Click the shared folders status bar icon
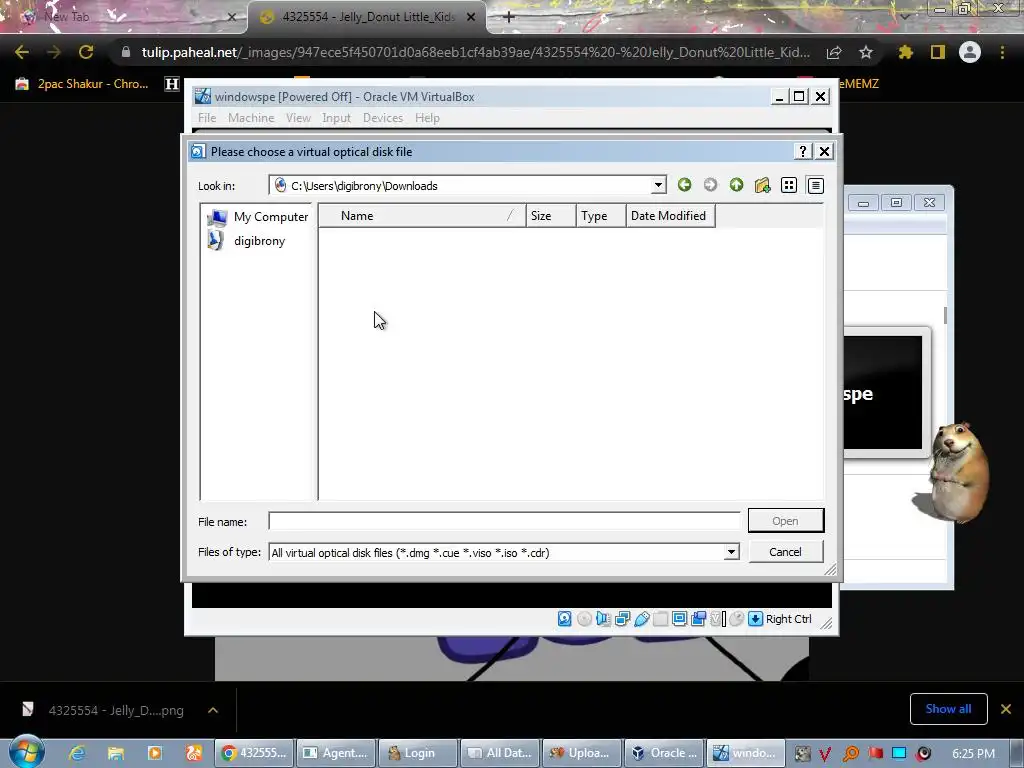This screenshot has width=1024, height=768. click(660, 618)
